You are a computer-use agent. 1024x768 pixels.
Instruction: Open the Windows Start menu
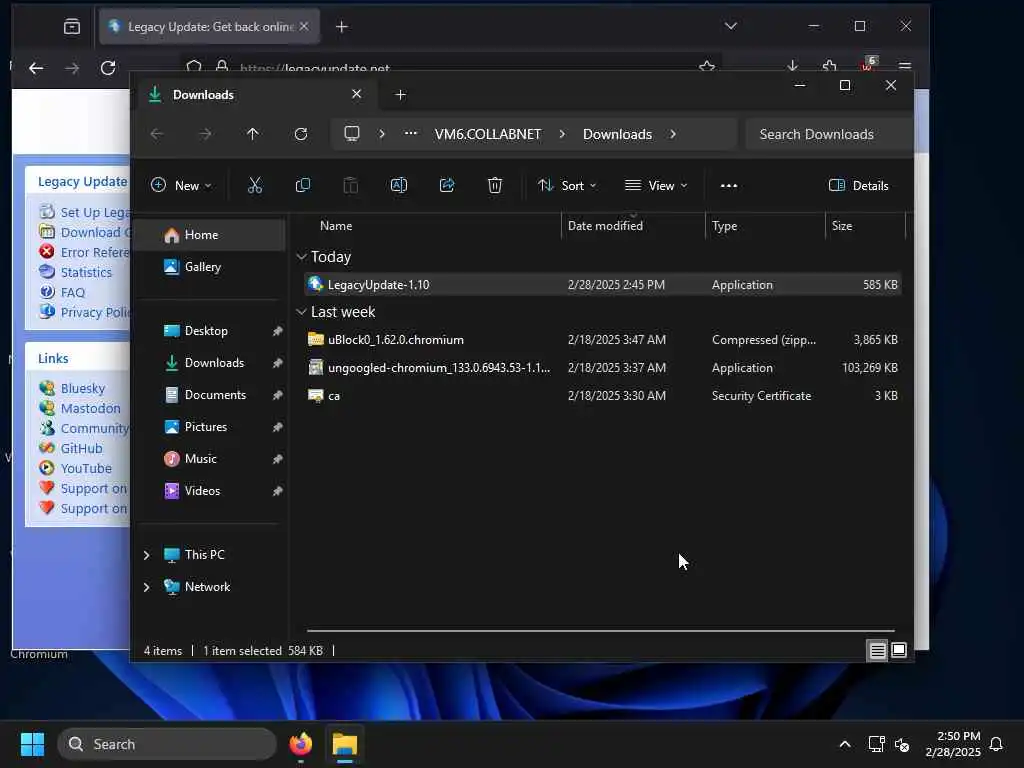pyautogui.click(x=32, y=744)
